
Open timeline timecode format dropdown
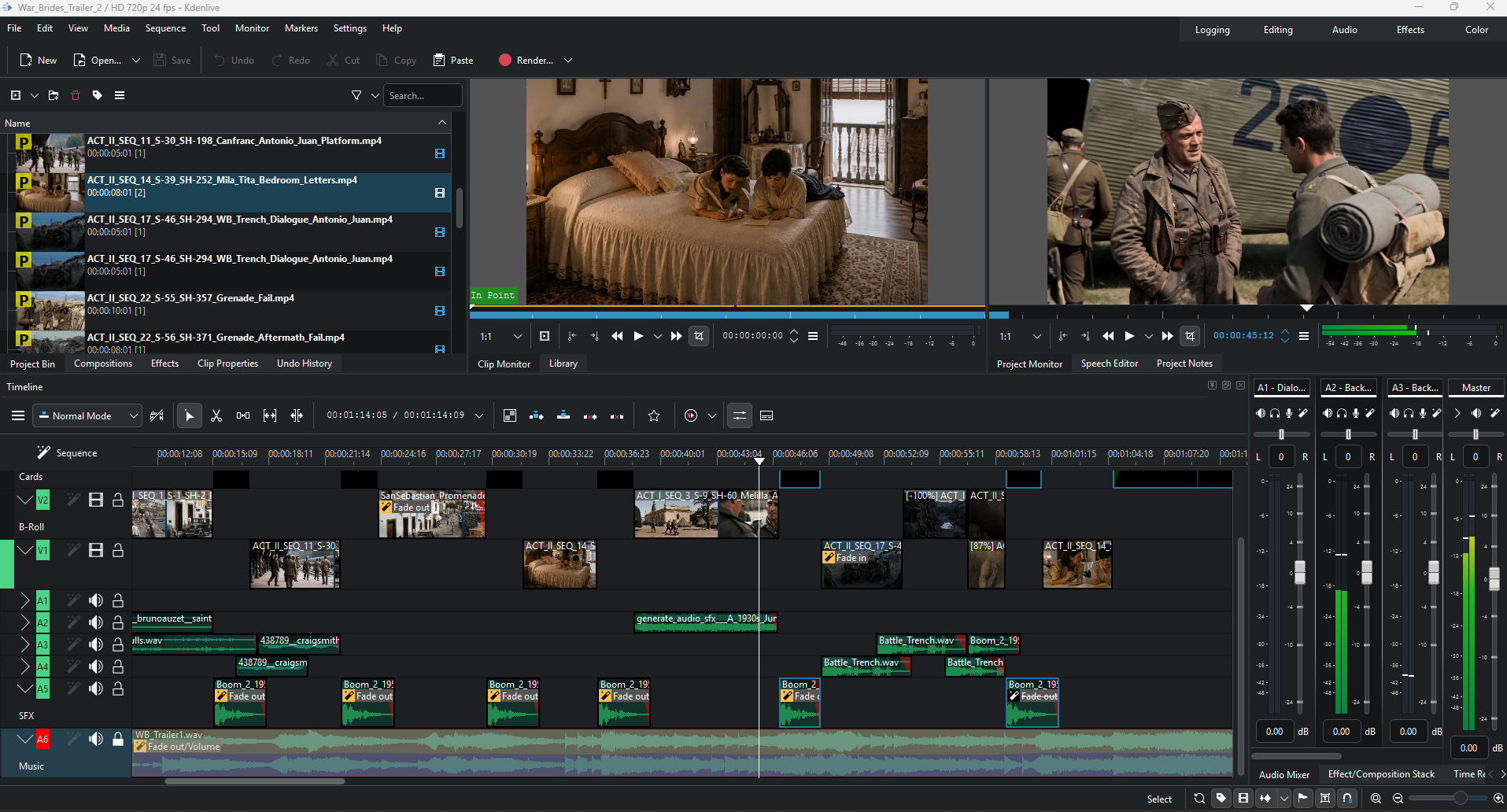coord(479,415)
